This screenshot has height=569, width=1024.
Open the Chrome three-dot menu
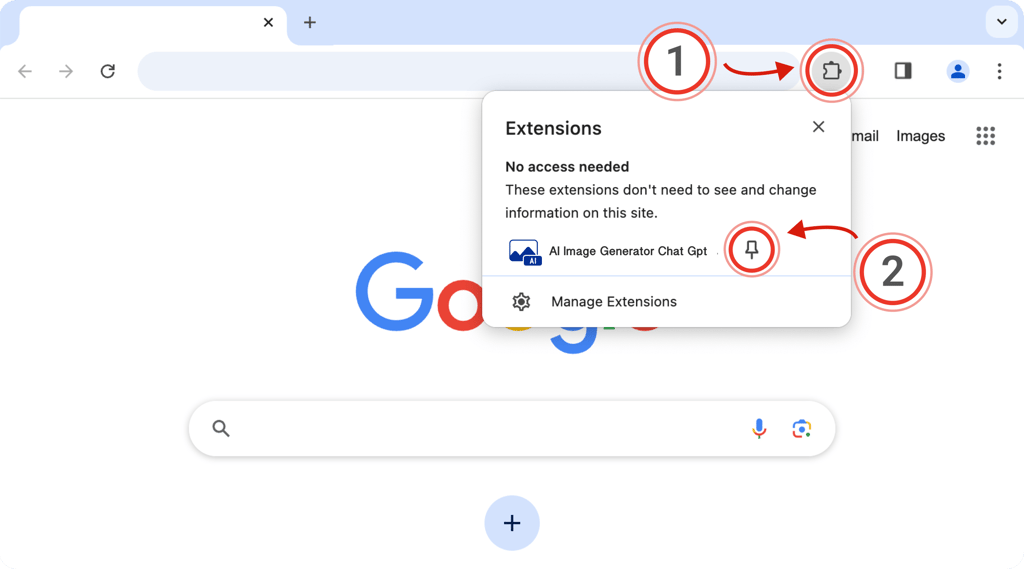tap(999, 71)
